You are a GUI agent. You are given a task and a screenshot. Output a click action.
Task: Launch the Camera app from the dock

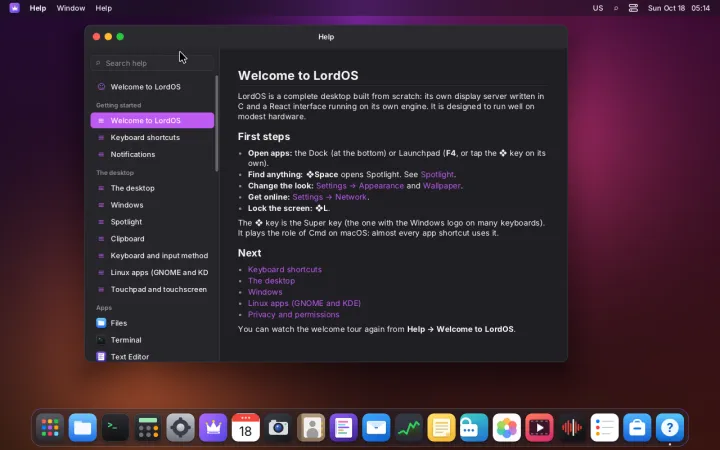pos(278,428)
